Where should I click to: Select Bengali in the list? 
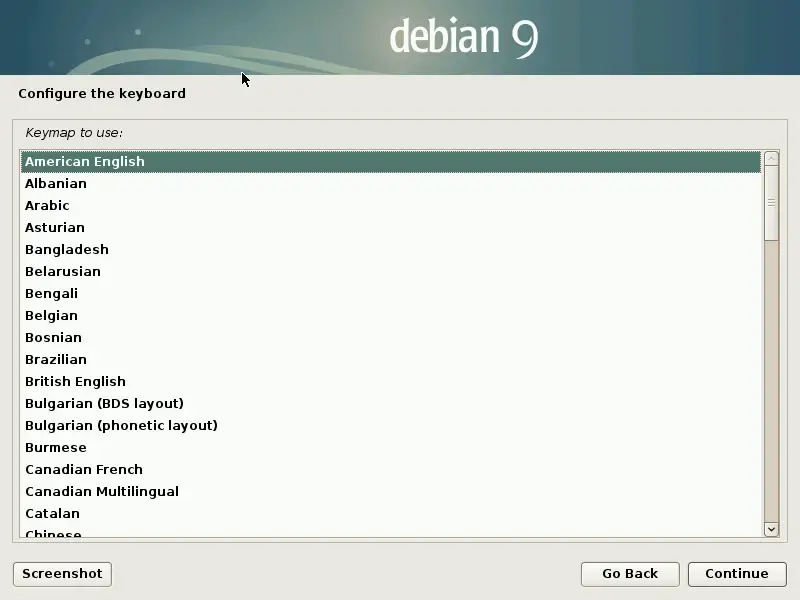(51, 294)
